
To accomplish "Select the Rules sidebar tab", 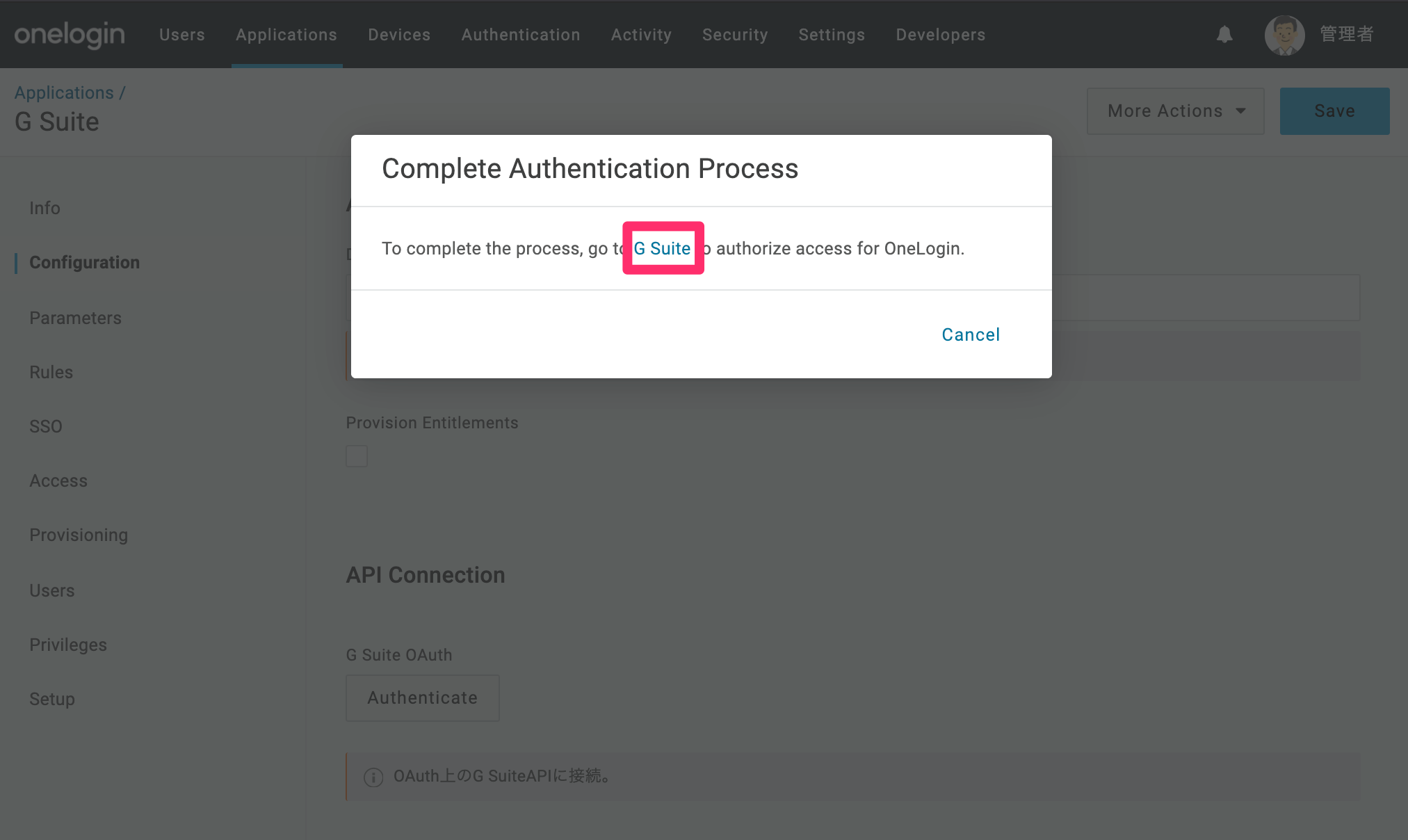I will (51, 372).
